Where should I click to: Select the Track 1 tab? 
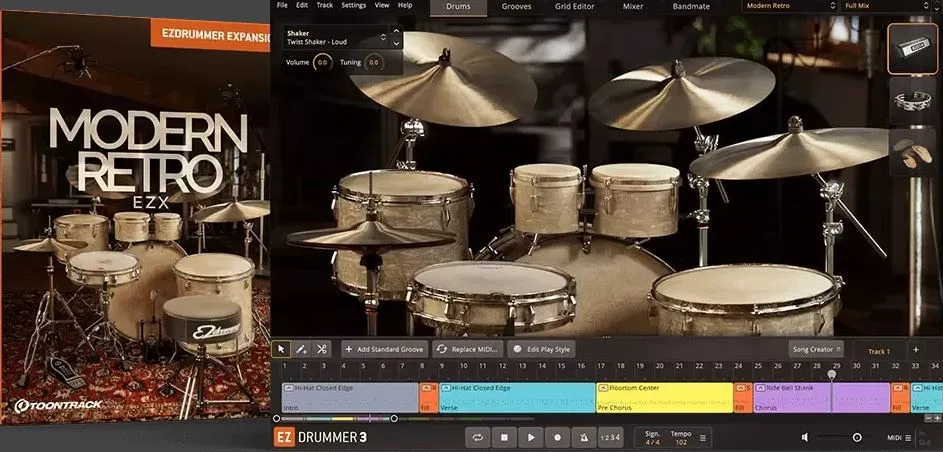pos(879,351)
